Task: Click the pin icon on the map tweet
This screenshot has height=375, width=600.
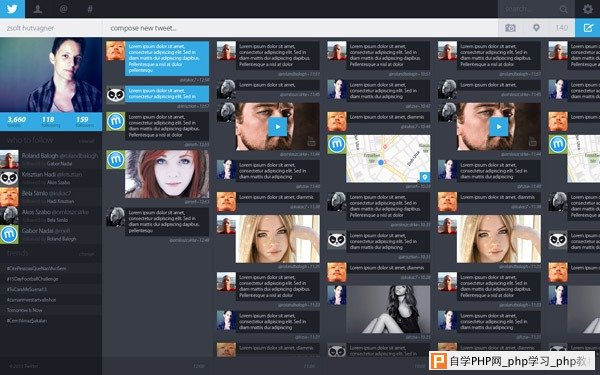Action: pyautogui.click(x=424, y=177)
